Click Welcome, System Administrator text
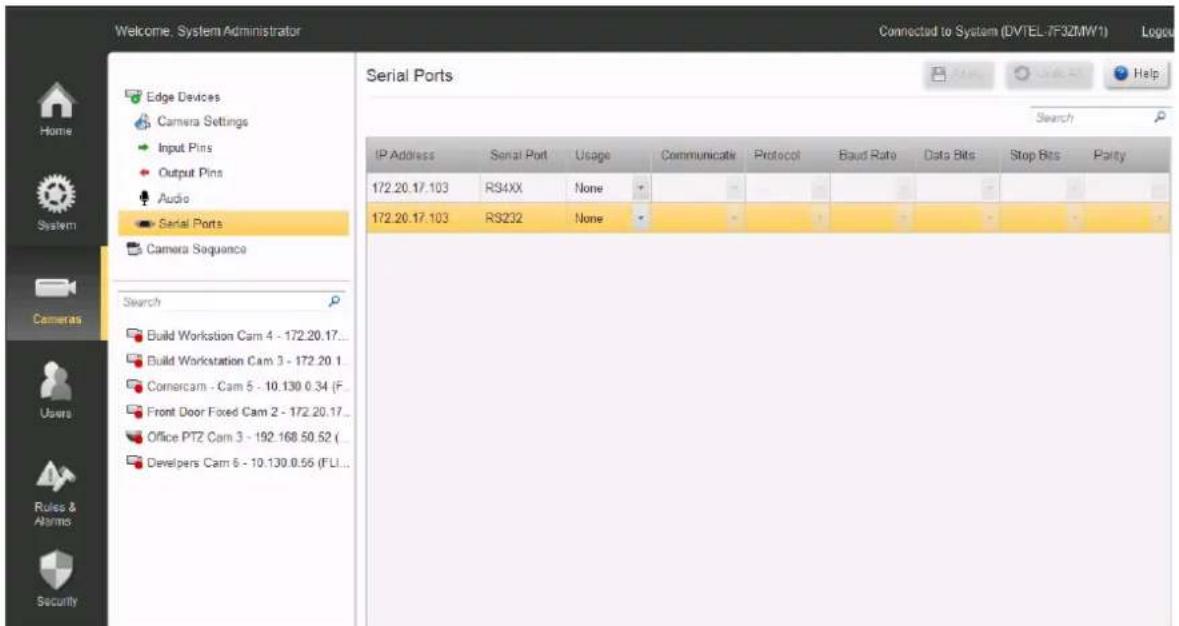The width and height of the screenshot is (1179, 626). tap(208, 31)
